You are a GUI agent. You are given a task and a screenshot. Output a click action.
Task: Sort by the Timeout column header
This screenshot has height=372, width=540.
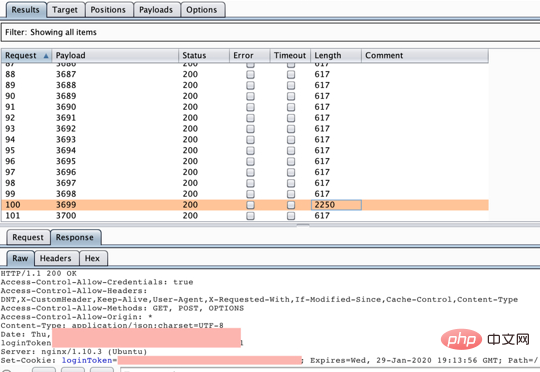(x=290, y=55)
